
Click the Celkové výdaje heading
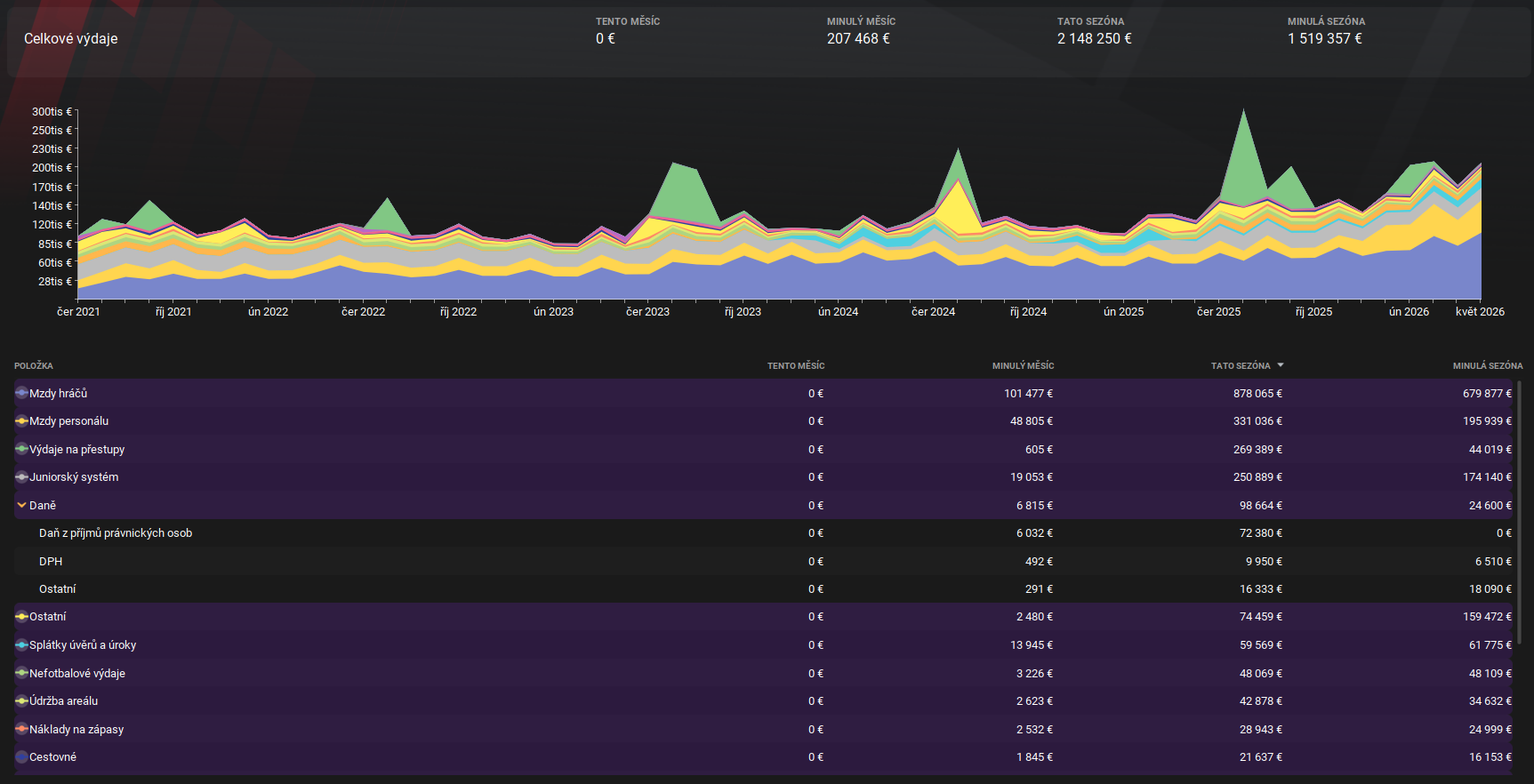coord(71,39)
